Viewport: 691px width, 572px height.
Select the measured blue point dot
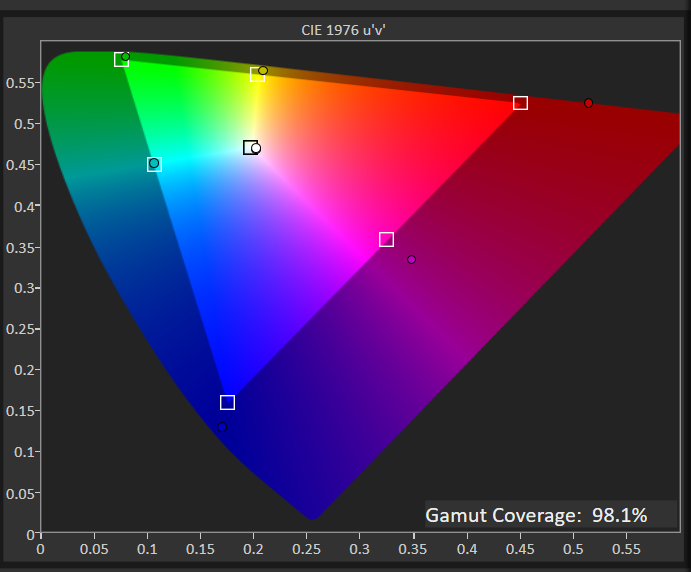point(222,427)
